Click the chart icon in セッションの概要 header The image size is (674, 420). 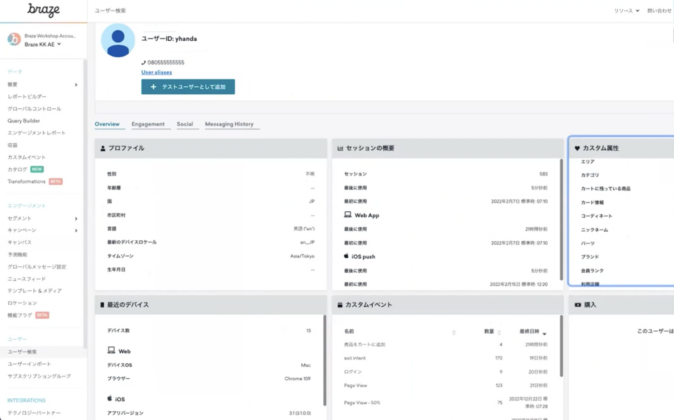[x=340, y=148]
